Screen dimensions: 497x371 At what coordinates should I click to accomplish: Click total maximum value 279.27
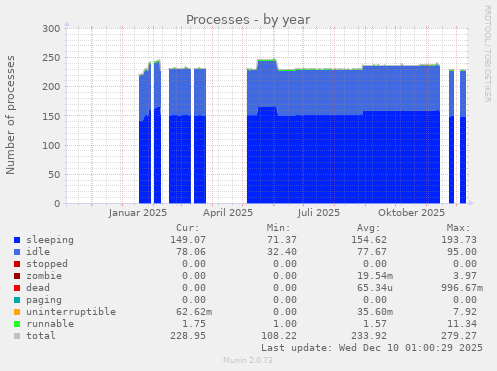(459, 336)
